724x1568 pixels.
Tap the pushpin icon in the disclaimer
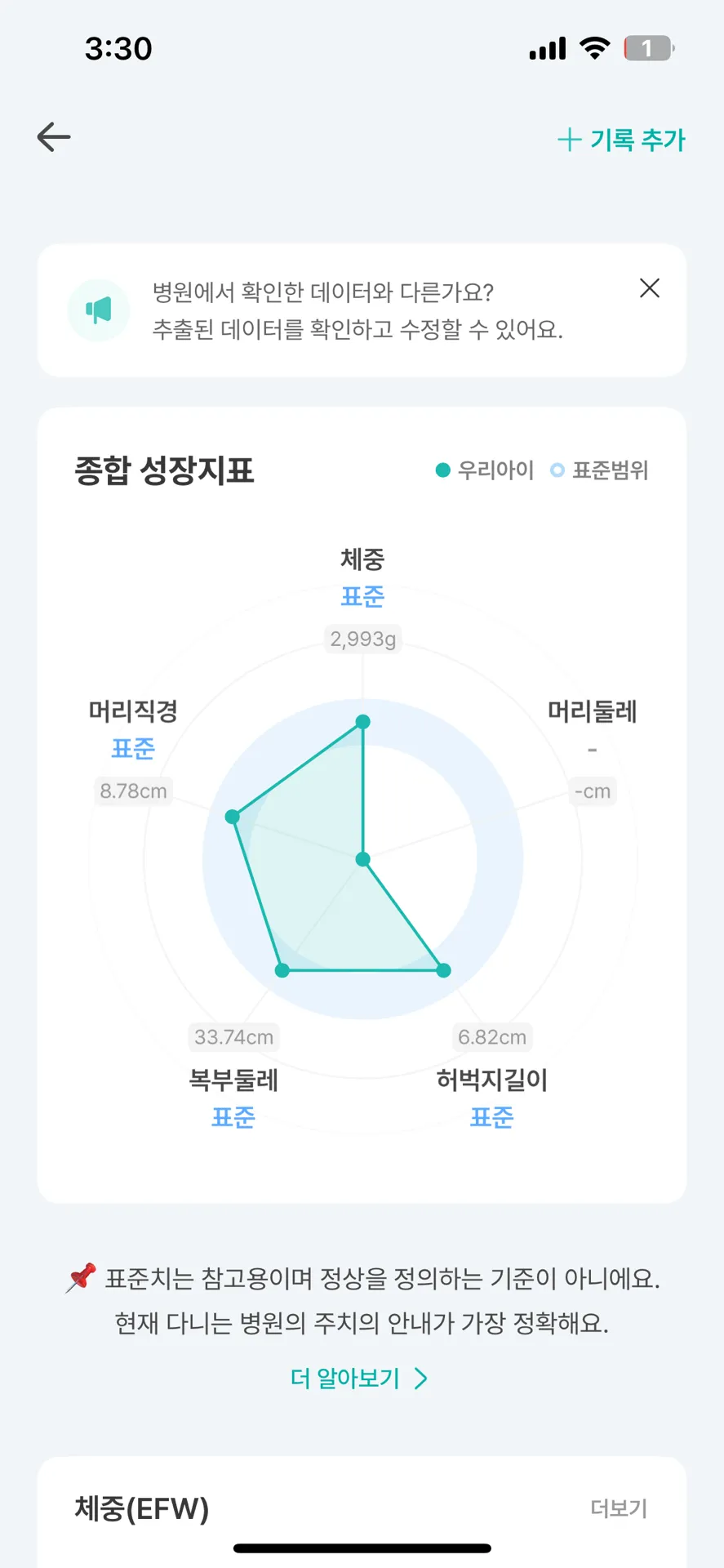point(81,1278)
